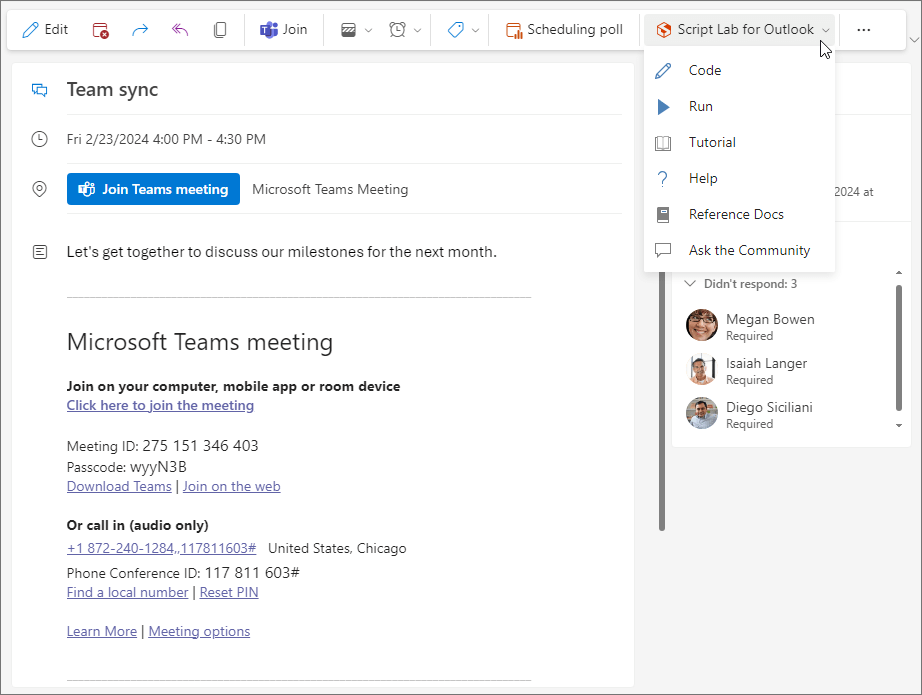The height and width of the screenshot is (695, 922).
Task: Open Help from Script Lab menu
Action: (739, 178)
